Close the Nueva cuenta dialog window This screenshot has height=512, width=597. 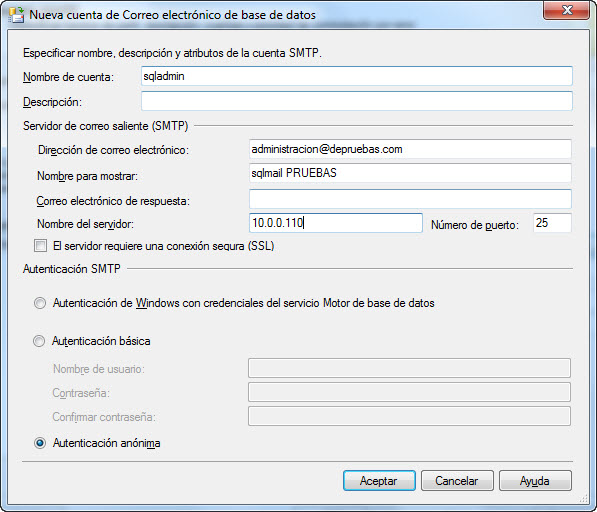tap(567, 10)
